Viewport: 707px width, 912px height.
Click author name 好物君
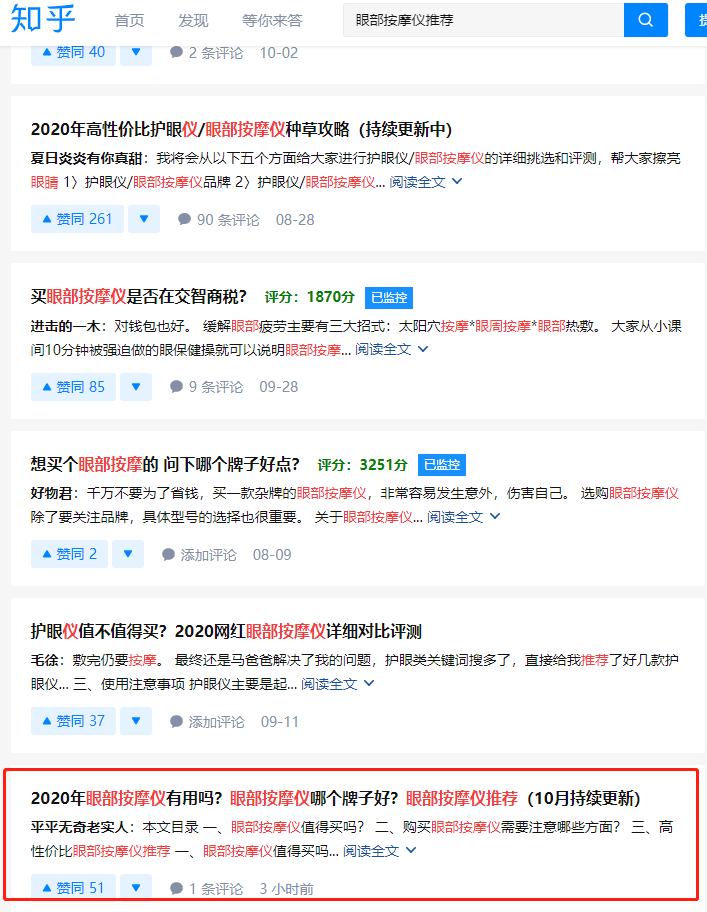pos(51,493)
